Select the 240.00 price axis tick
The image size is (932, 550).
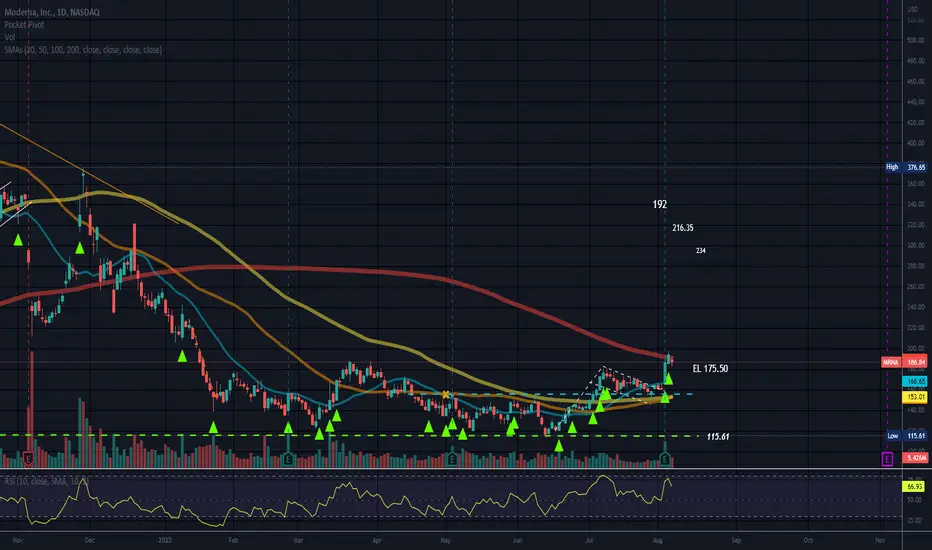(916, 307)
